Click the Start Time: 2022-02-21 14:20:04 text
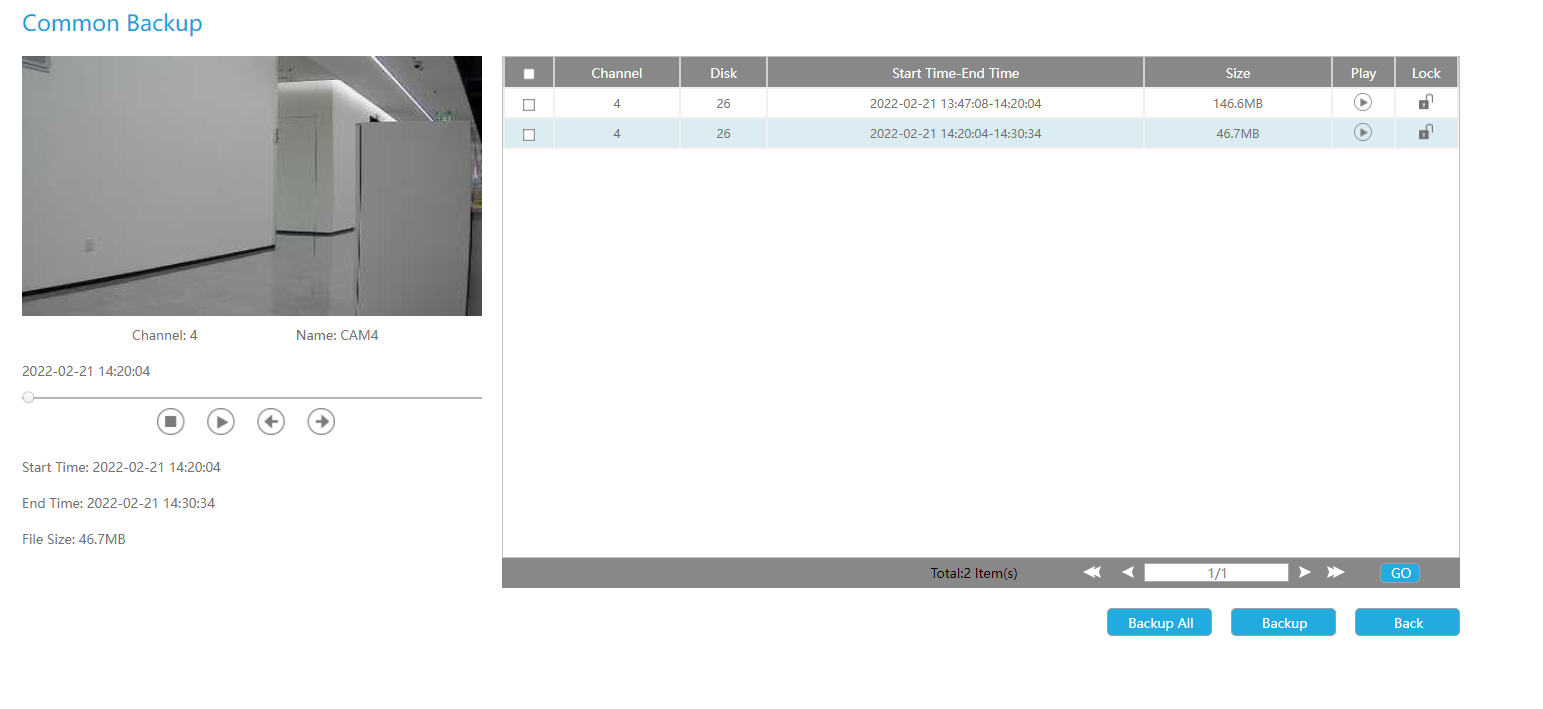This screenshot has width=1543, height=709. coord(121,467)
